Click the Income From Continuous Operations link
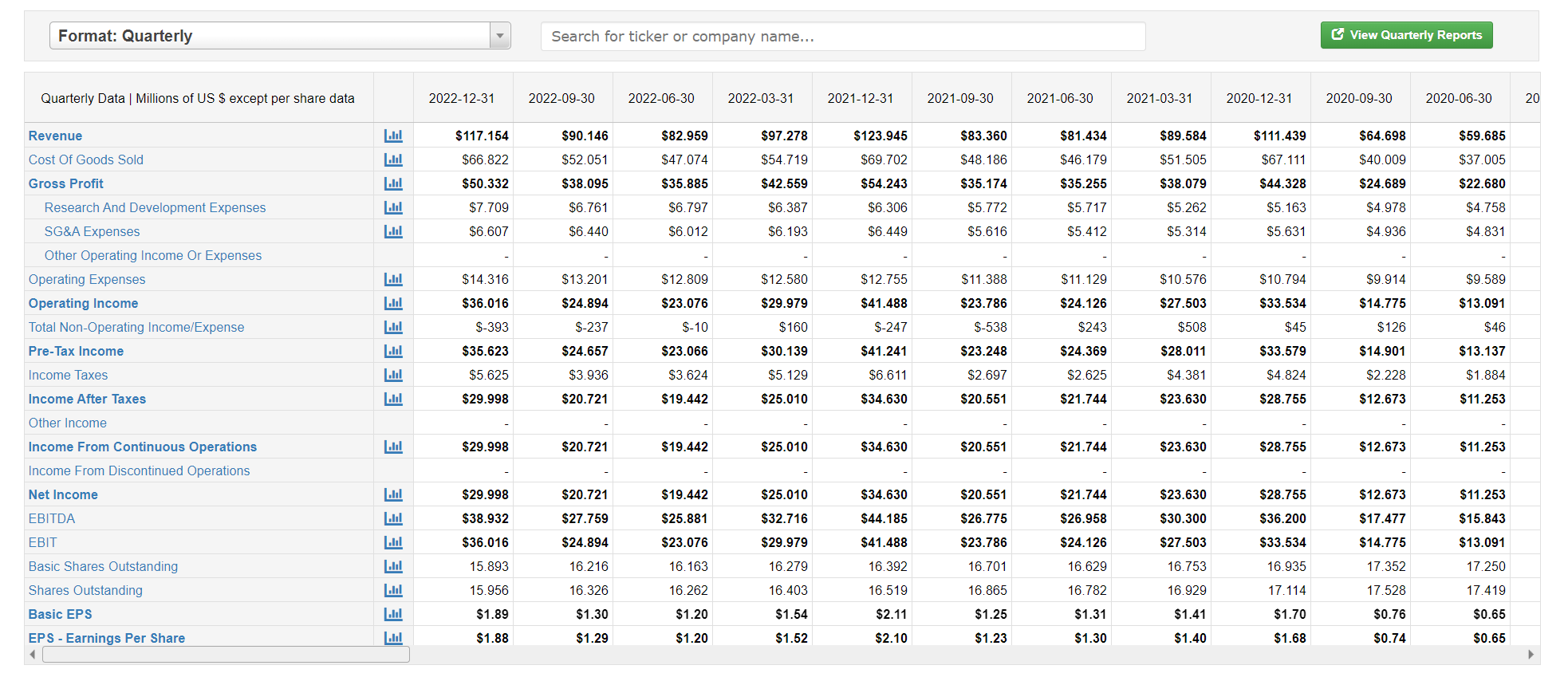This screenshot has width=1568, height=681. (x=143, y=447)
